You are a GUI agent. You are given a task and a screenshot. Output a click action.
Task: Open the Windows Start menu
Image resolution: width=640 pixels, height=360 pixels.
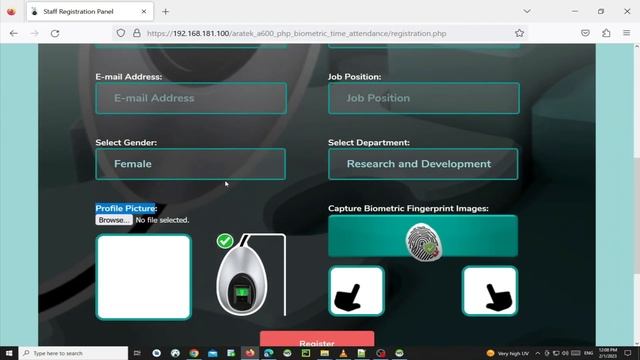[x=9, y=353]
